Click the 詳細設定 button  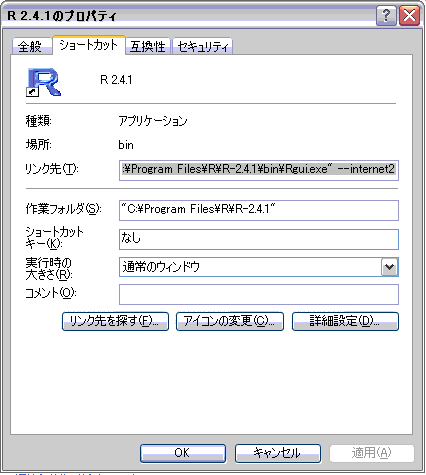coord(345,321)
